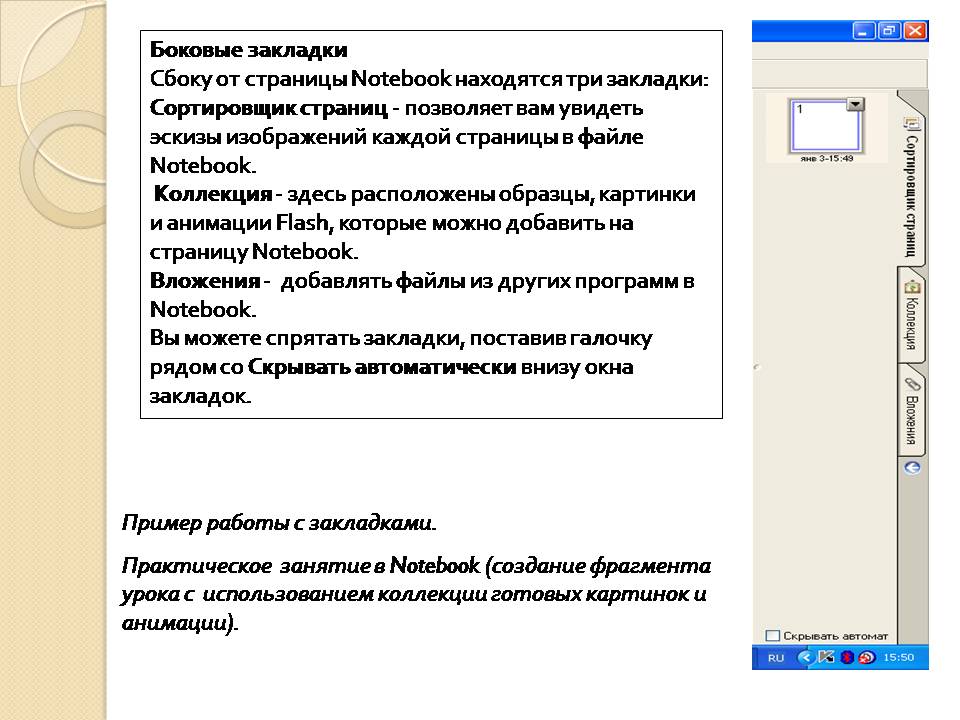Open the RU language indicator
Image resolution: width=960 pixels, height=720 pixels.
[x=776, y=658]
